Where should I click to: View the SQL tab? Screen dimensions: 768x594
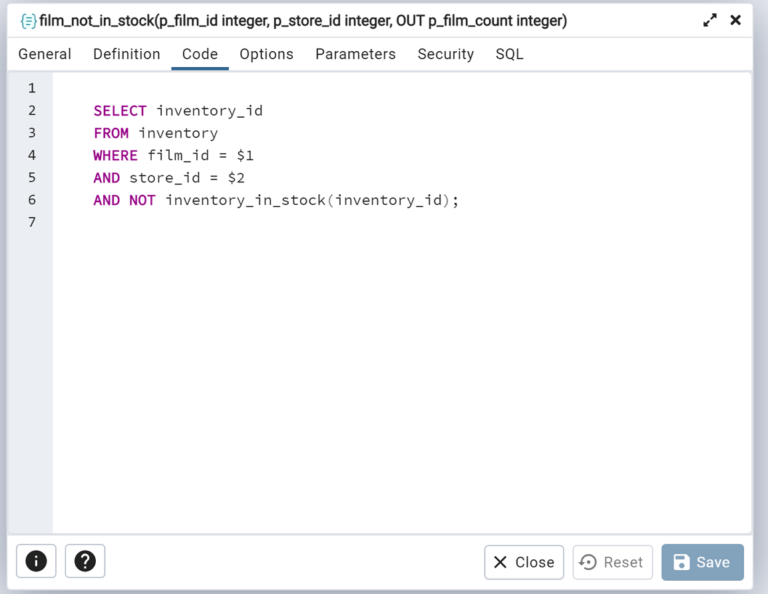[x=509, y=54]
